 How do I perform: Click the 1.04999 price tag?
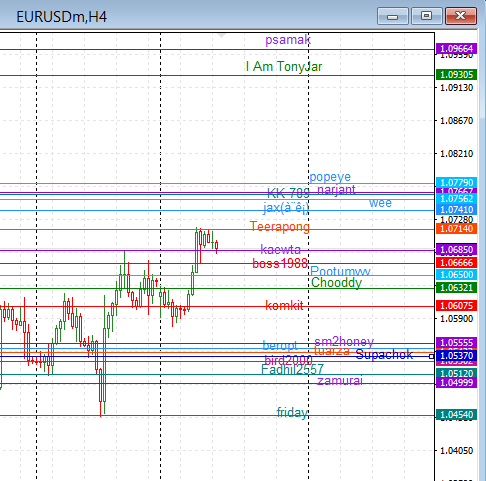(x=456, y=382)
